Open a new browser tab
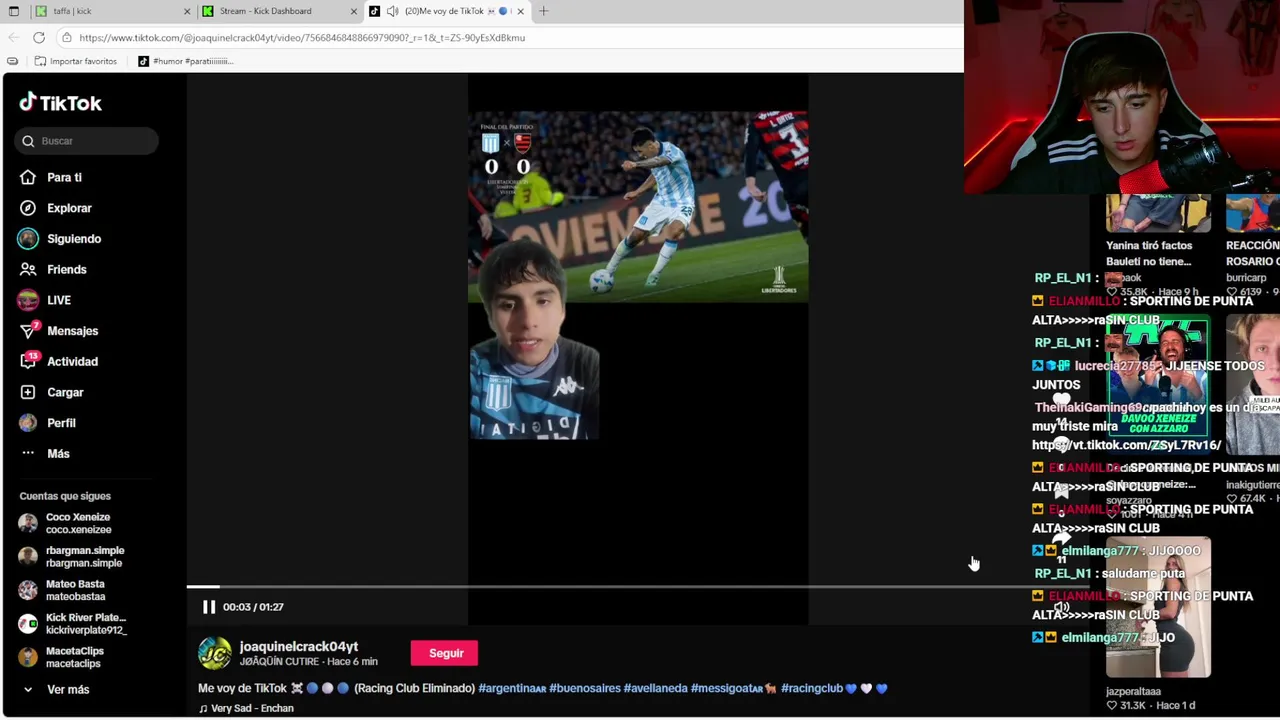Viewport: 1280px width, 720px height. tap(544, 11)
